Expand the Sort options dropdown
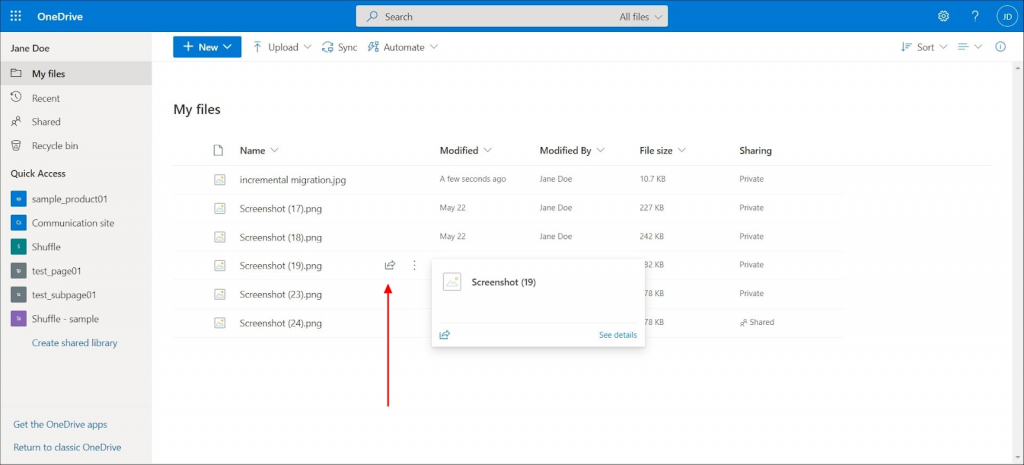The image size is (1024, 465). coord(924,47)
